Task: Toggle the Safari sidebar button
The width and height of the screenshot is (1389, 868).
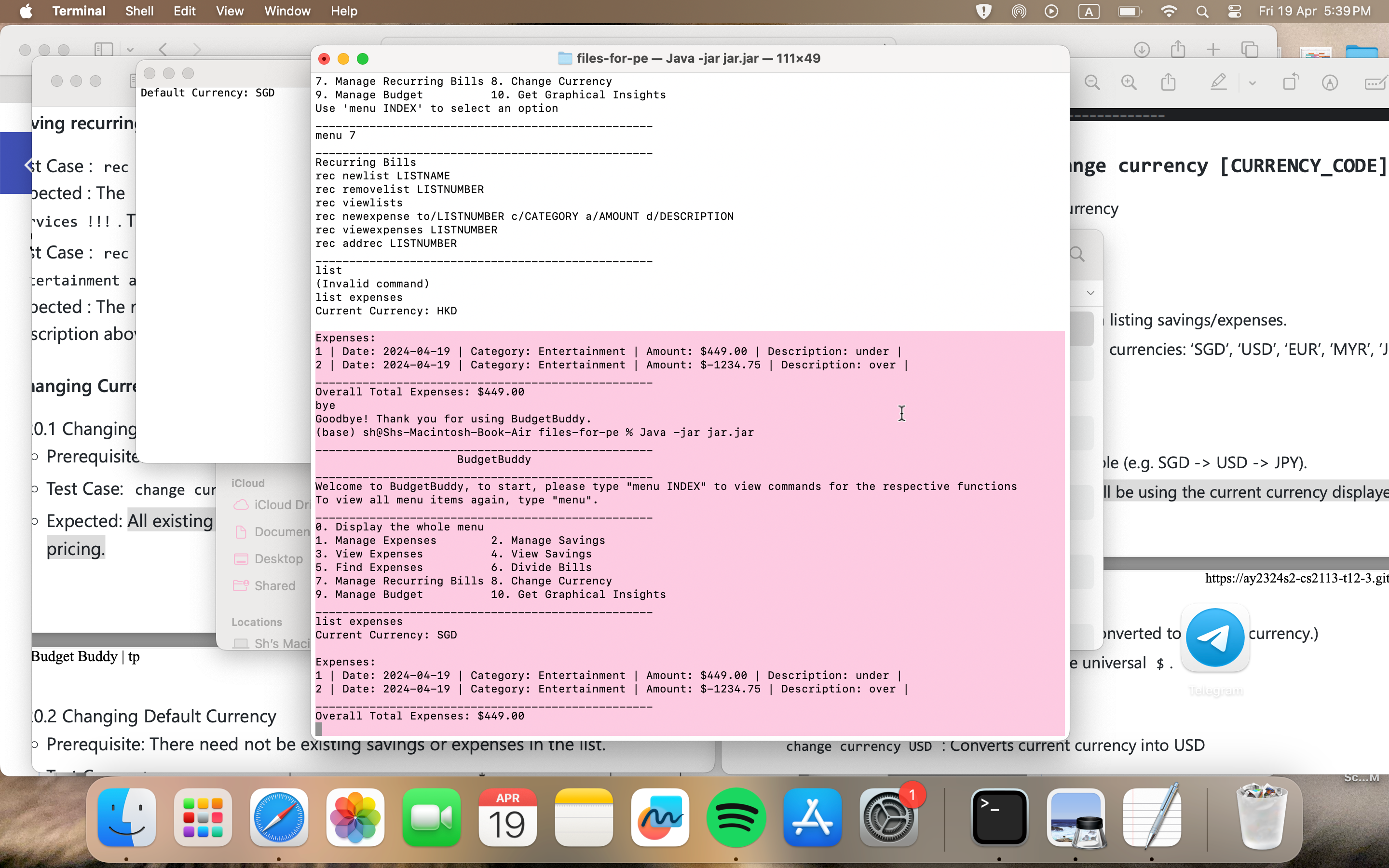Action: point(103,50)
